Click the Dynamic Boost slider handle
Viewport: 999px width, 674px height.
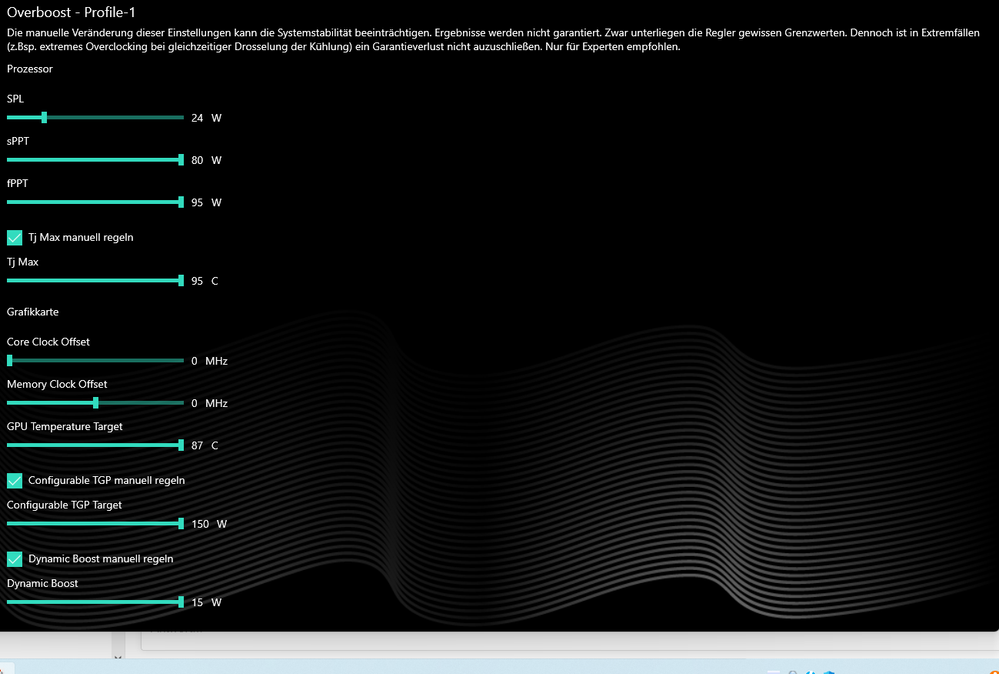click(x=180, y=601)
